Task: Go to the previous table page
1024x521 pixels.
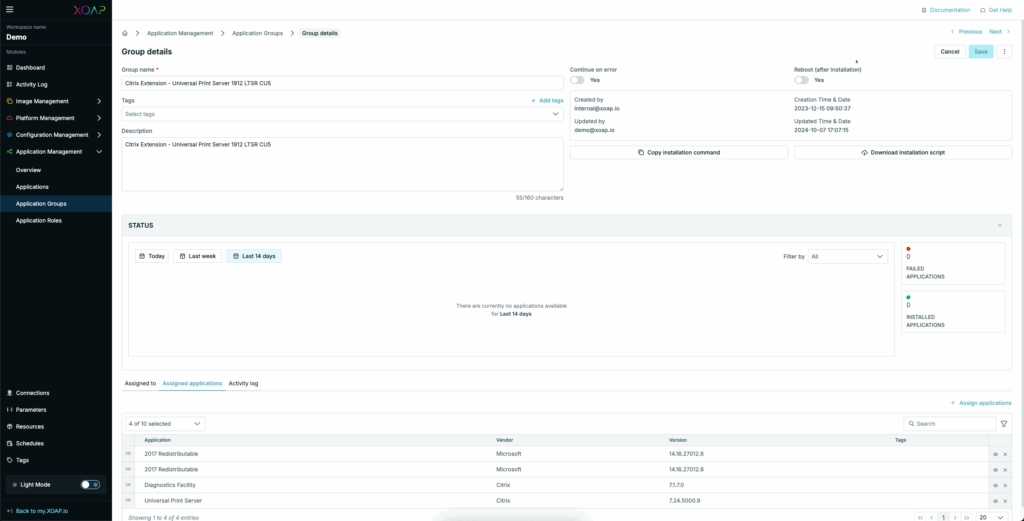Action: pyautogui.click(x=931, y=517)
